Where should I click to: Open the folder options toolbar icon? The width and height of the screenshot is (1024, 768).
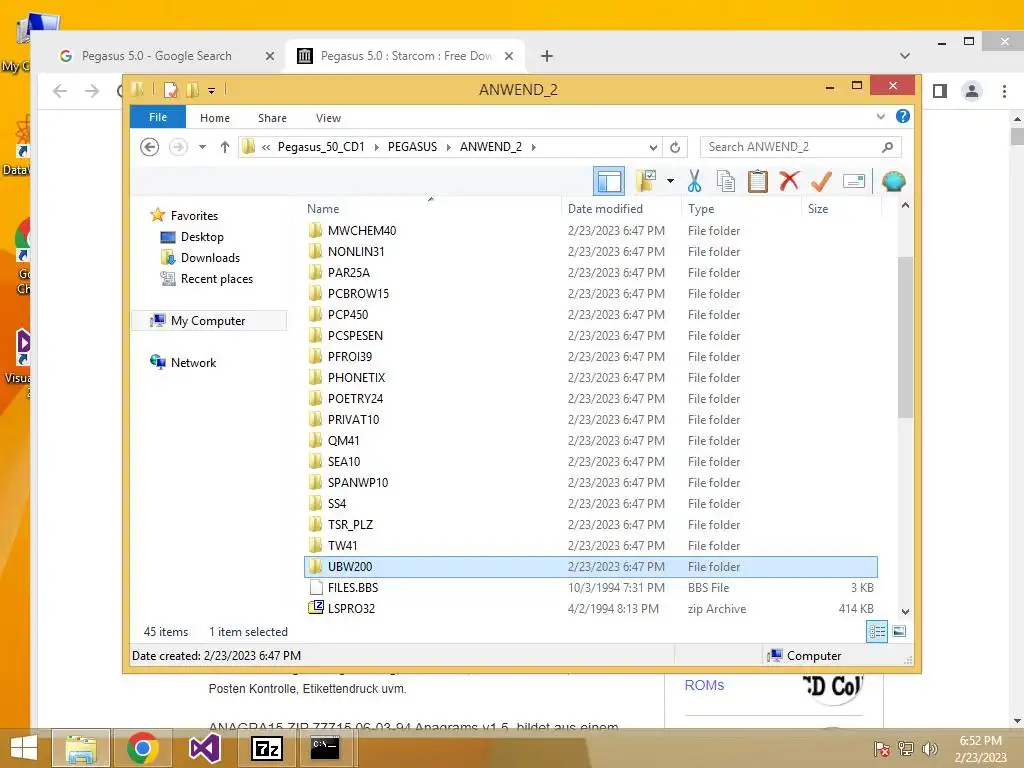coord(647,182)
